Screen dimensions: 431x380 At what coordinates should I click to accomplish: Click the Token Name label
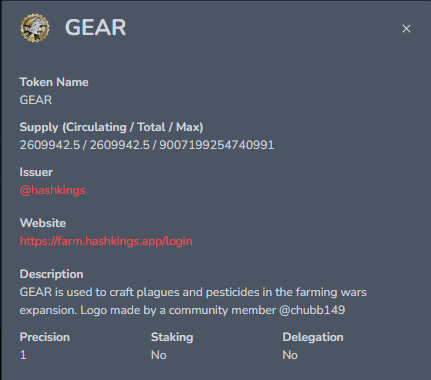pyautogui.click(x=54, y=82)
